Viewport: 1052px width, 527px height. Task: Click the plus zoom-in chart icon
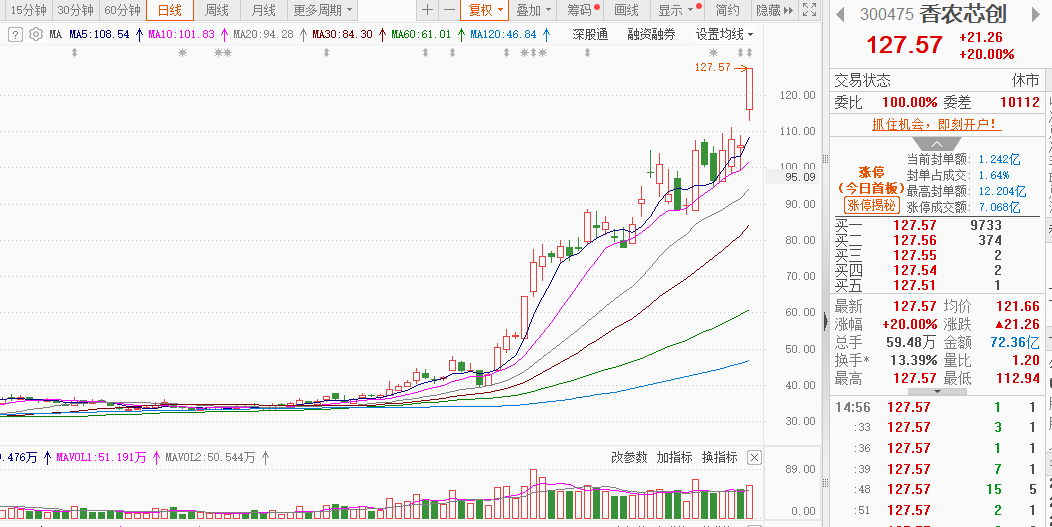click(427, 10)
